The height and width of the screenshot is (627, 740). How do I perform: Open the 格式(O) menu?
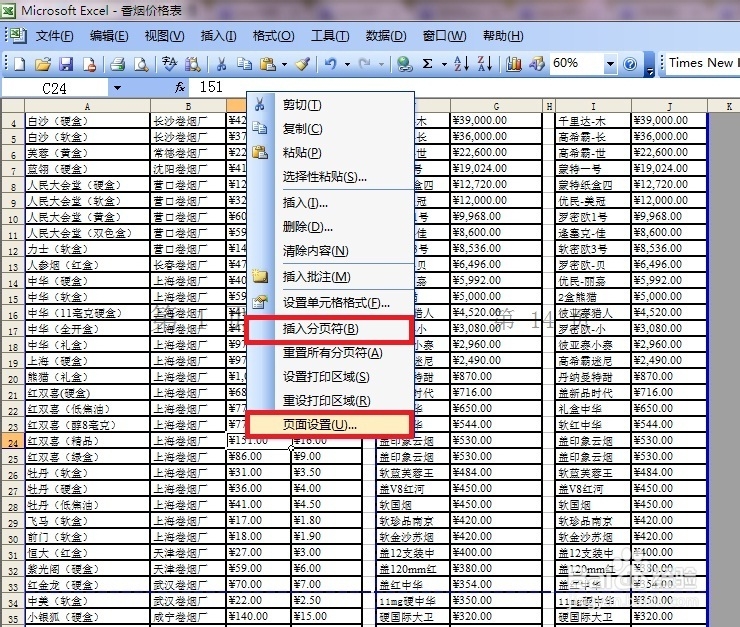[x=273, y=36]
